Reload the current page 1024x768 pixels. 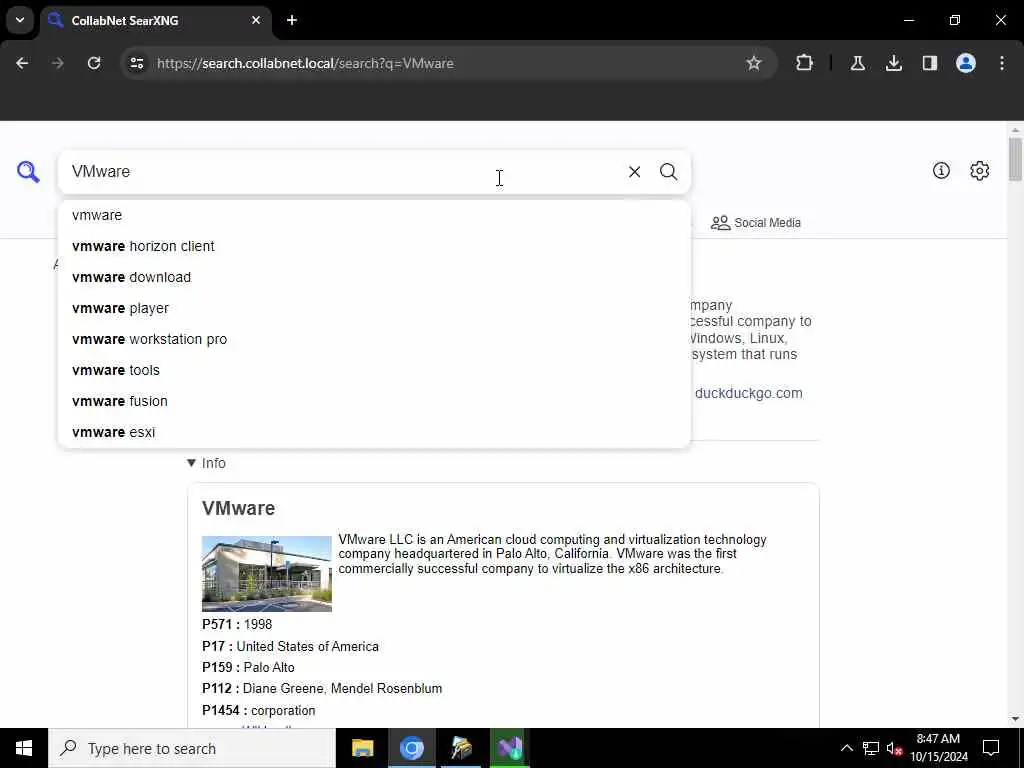pyautogui.click(x=94, y=63)
